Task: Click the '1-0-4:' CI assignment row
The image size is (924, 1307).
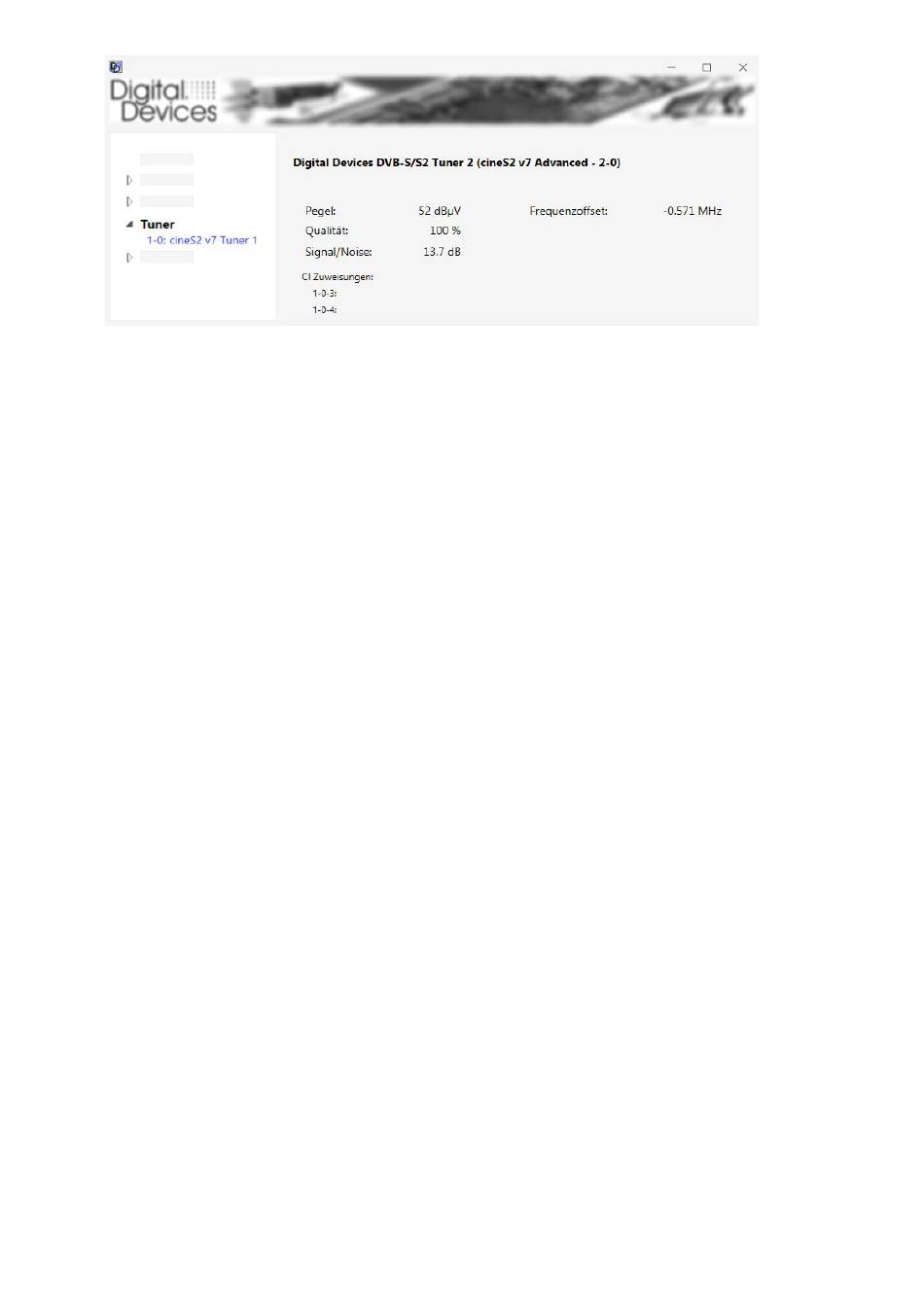Action: (325, 310)
